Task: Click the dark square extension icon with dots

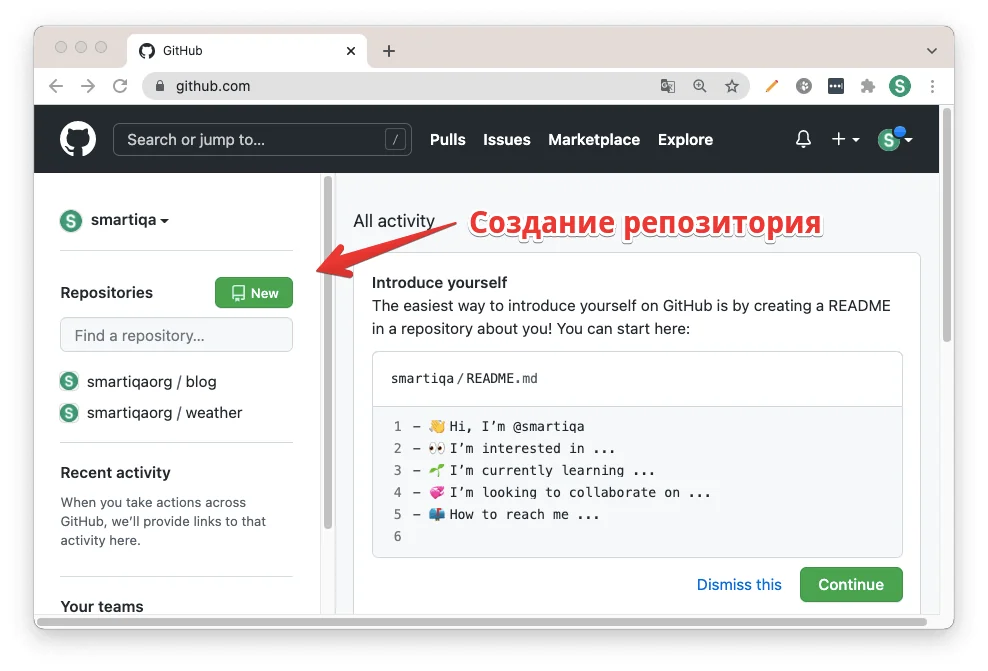Action: tap(836, 86)
